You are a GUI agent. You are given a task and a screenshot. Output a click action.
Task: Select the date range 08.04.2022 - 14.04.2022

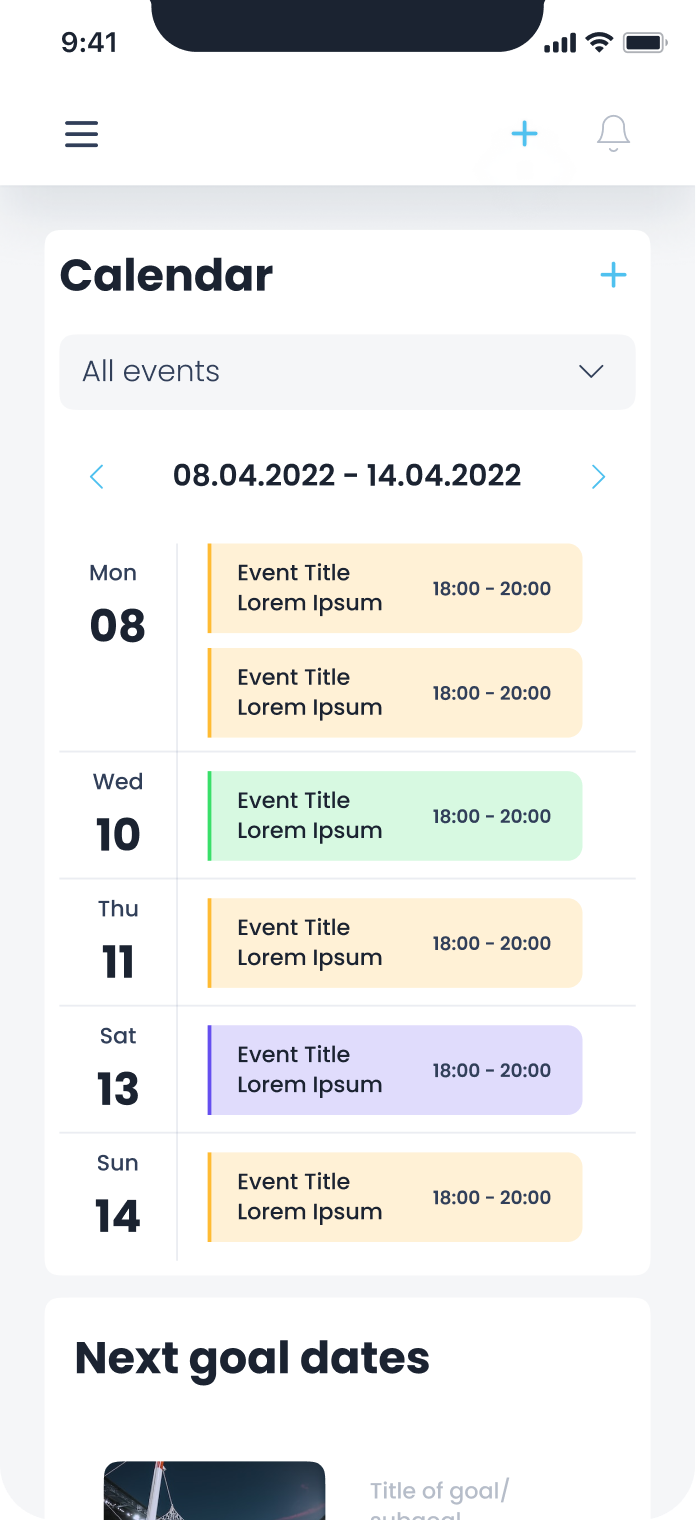tap(347, 475)
